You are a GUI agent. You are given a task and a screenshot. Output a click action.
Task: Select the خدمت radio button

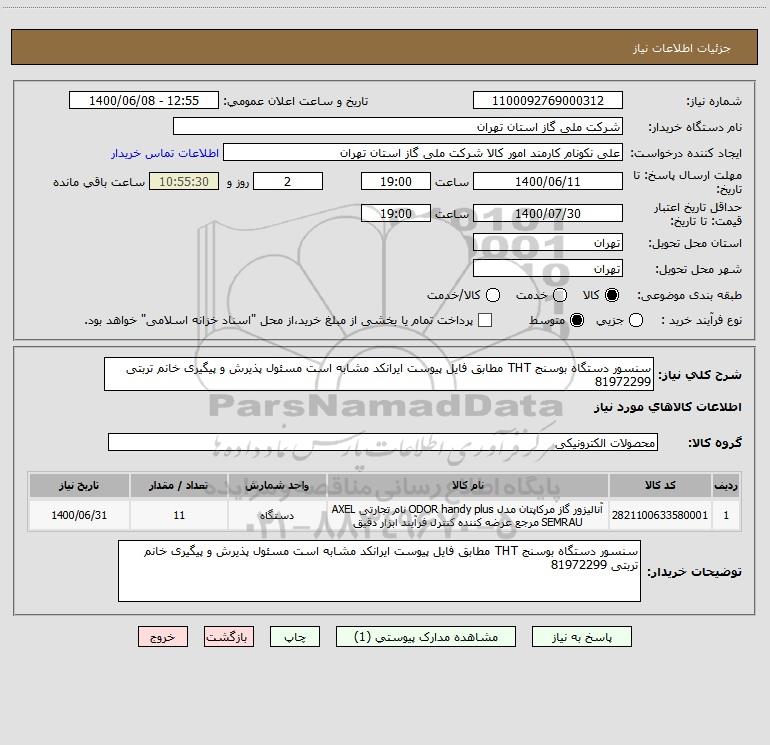tap(560, 295)
